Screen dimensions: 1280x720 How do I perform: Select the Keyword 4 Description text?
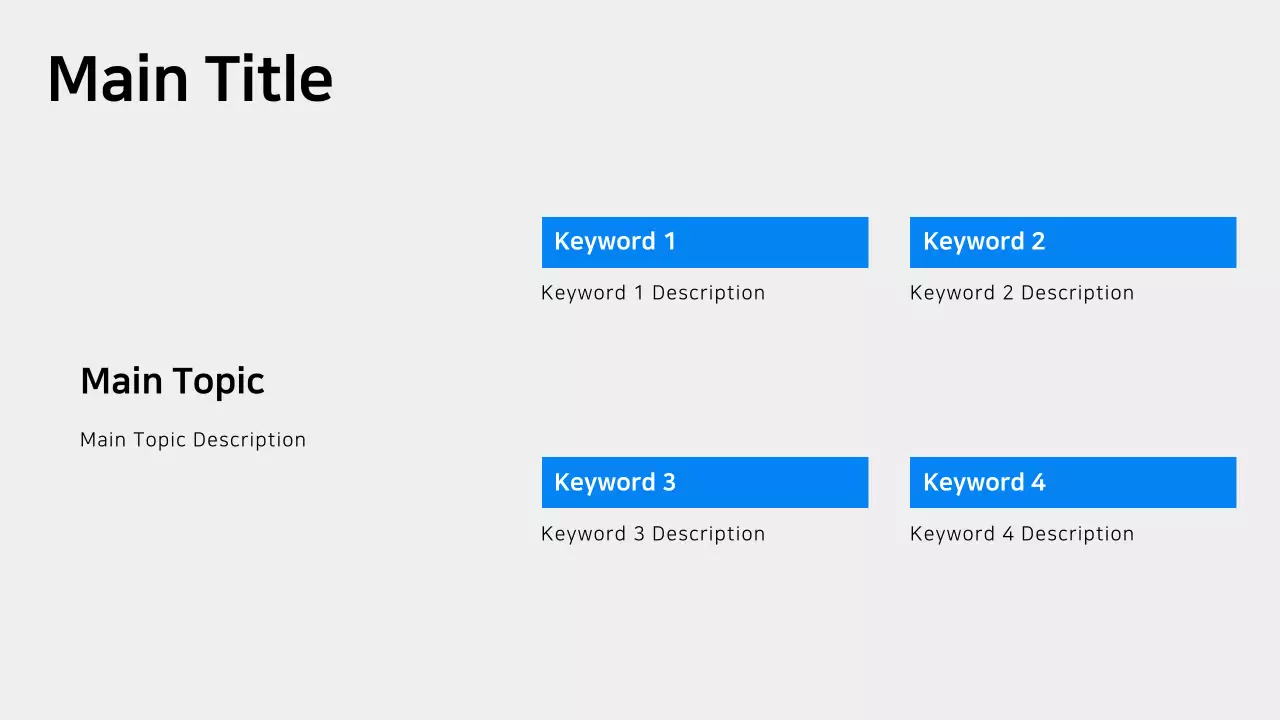(1022, 534)
